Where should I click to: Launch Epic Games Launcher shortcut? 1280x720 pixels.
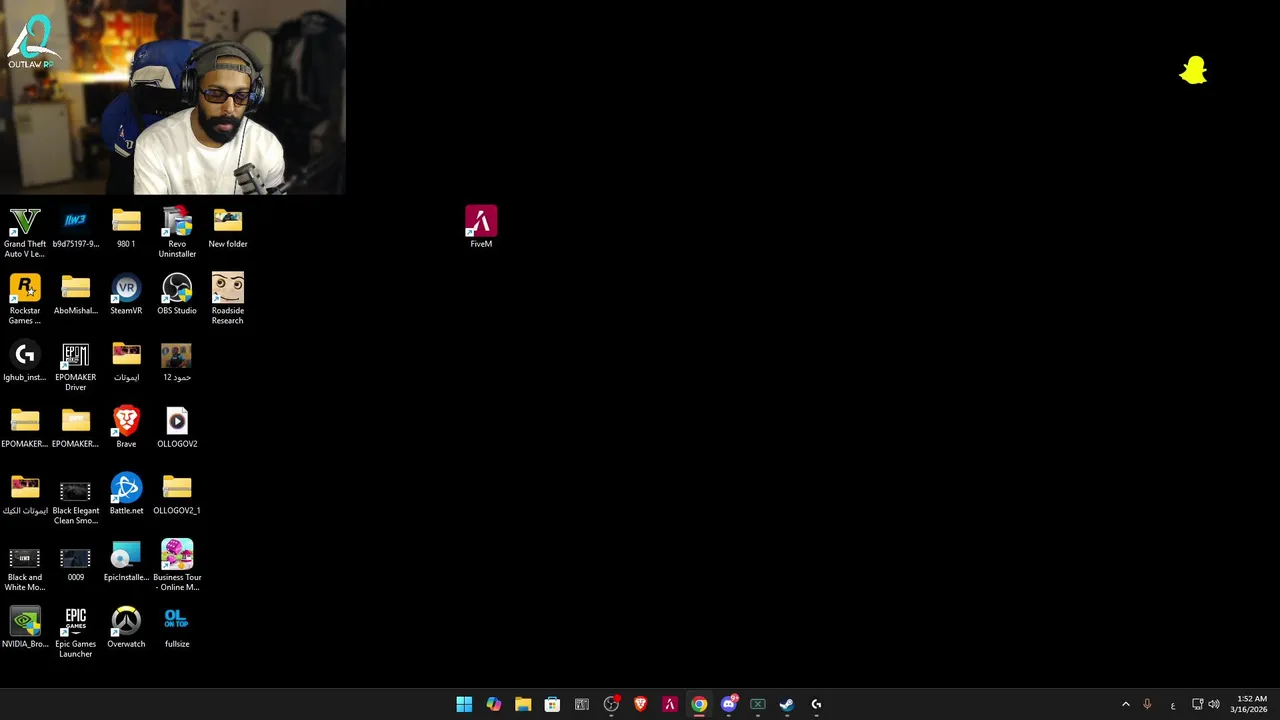pos(76,632)
